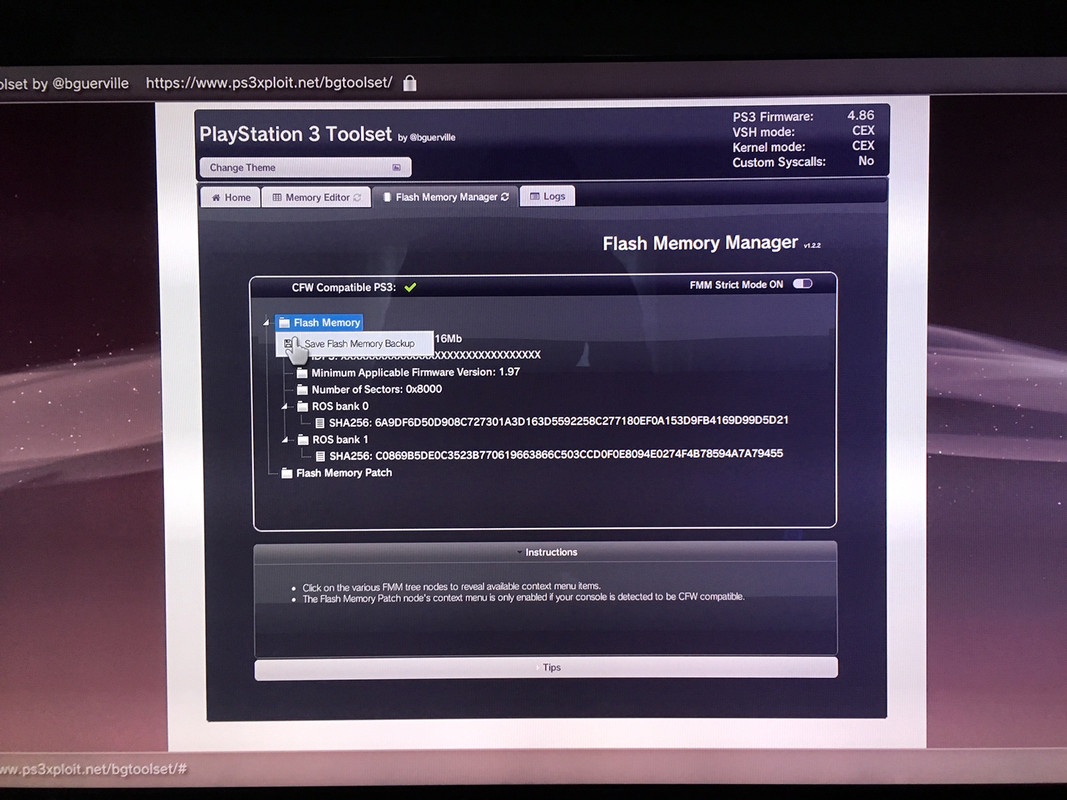Select the Flash Memory Manager tab
This screenshot has width=1067, height=800.
point(446,197)
